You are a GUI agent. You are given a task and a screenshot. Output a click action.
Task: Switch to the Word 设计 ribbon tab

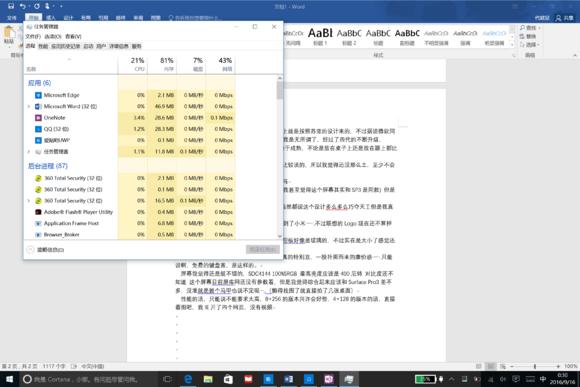pos(68,18)
